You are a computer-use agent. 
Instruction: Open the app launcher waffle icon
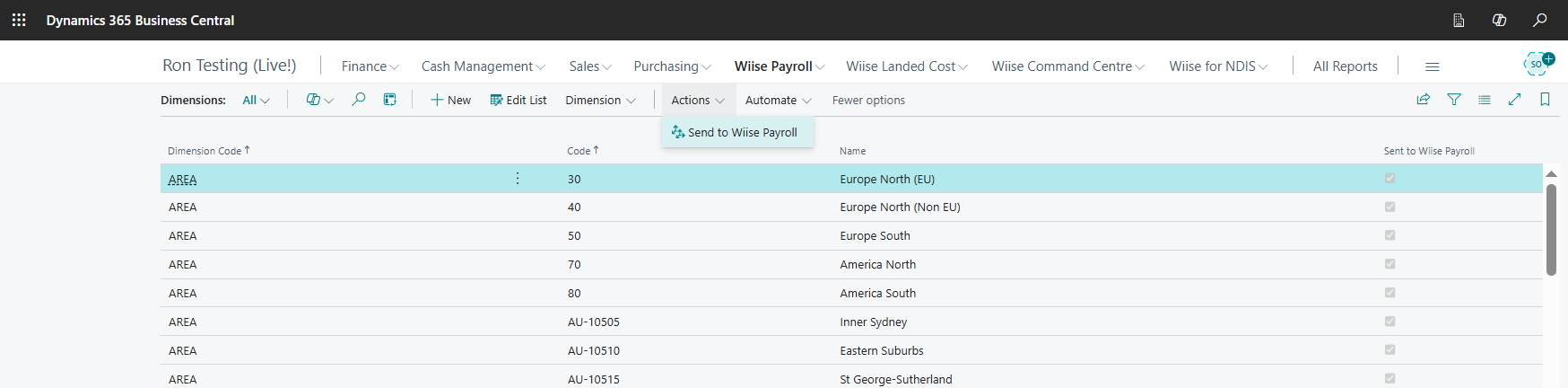click(x=19, y=20)
